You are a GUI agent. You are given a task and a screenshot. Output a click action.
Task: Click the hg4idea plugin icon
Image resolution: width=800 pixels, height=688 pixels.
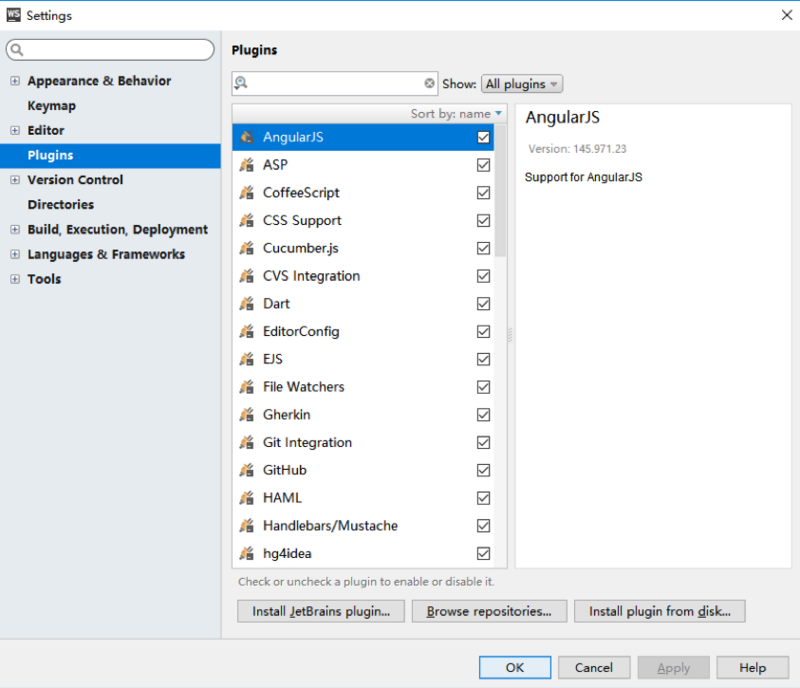(x=247, y=553)
